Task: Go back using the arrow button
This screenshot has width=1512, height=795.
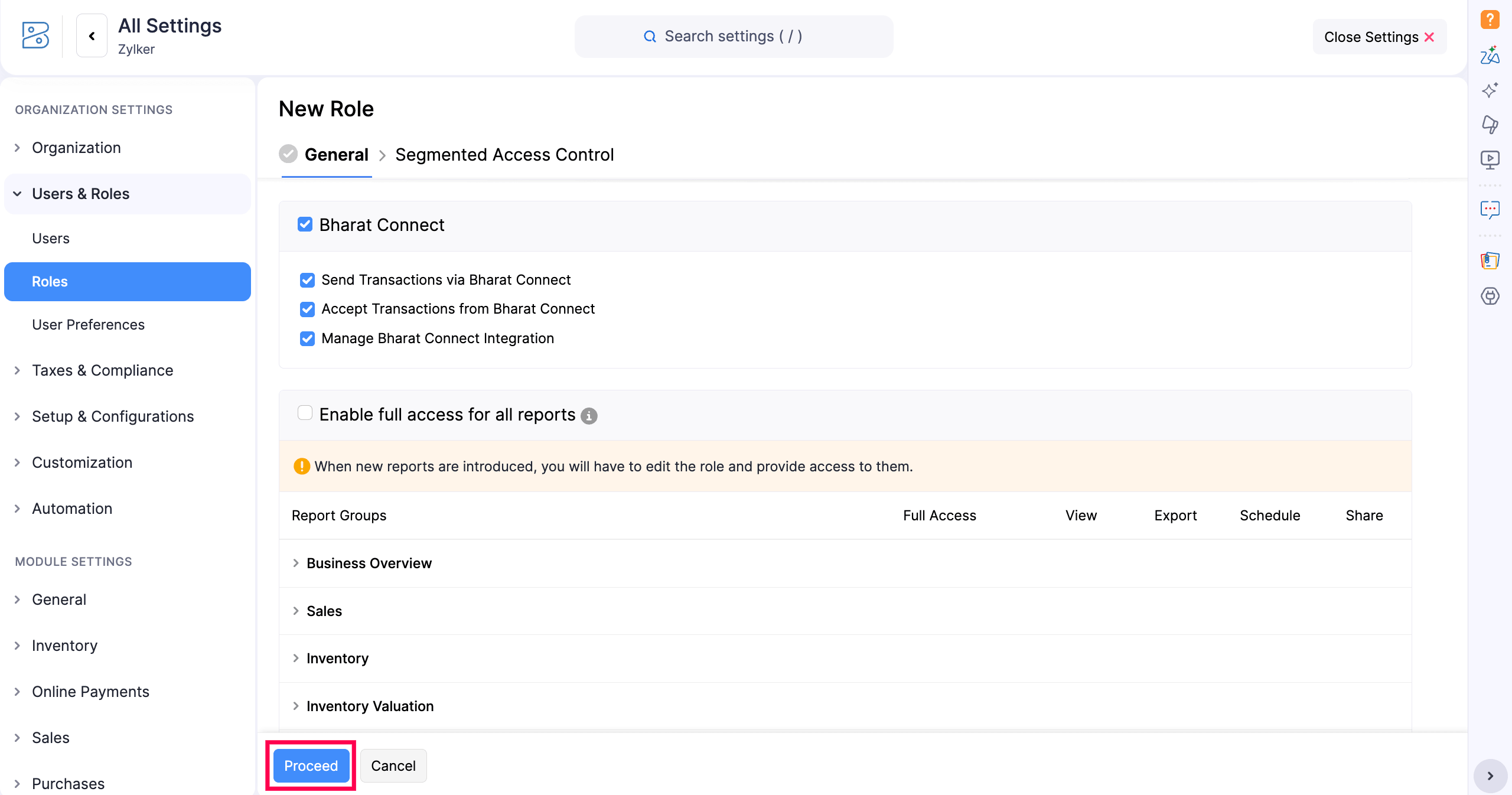Action: click(92, 36)
